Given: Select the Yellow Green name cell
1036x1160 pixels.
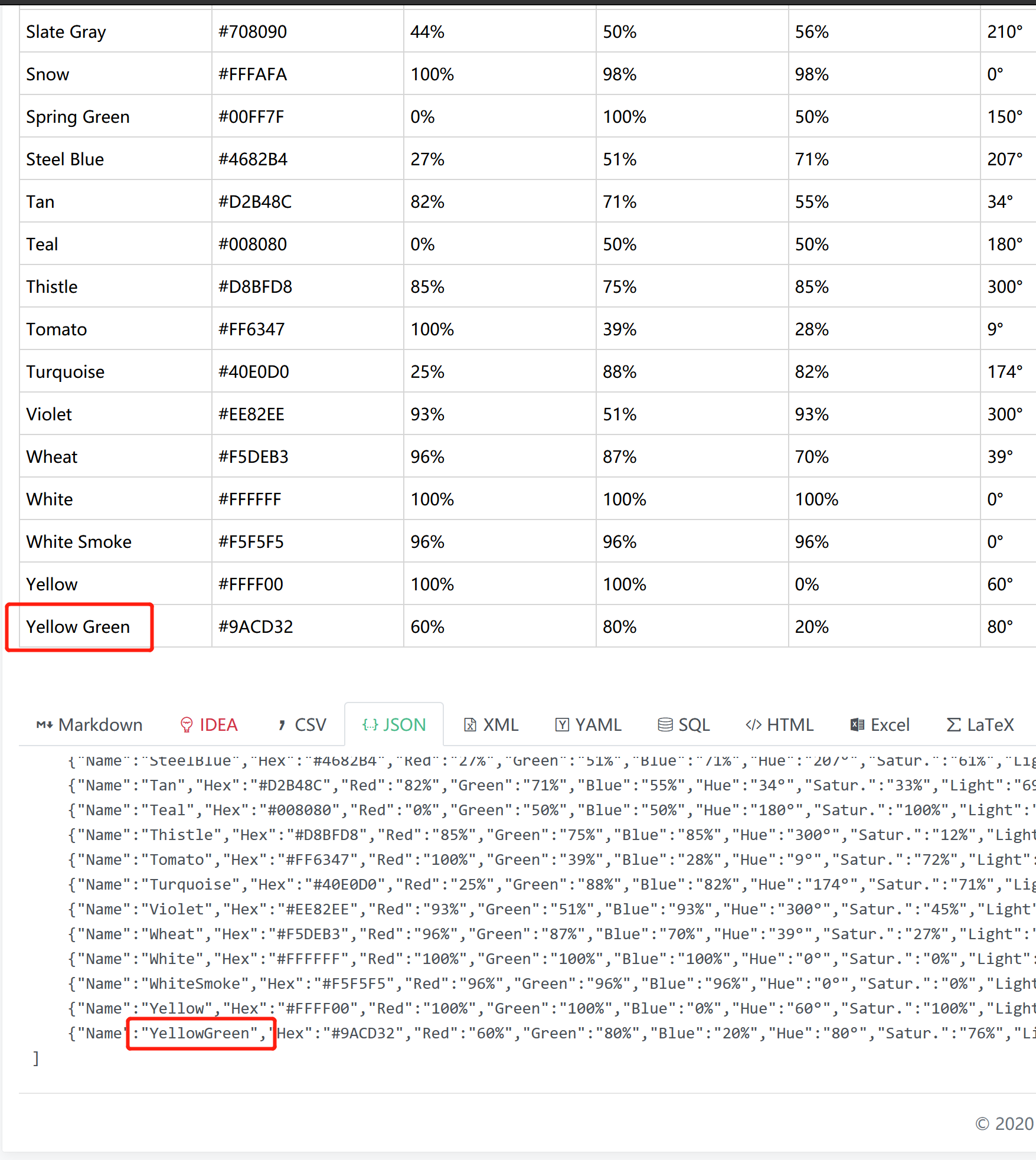Looking at the screenshot, I should tap(78, 627).
